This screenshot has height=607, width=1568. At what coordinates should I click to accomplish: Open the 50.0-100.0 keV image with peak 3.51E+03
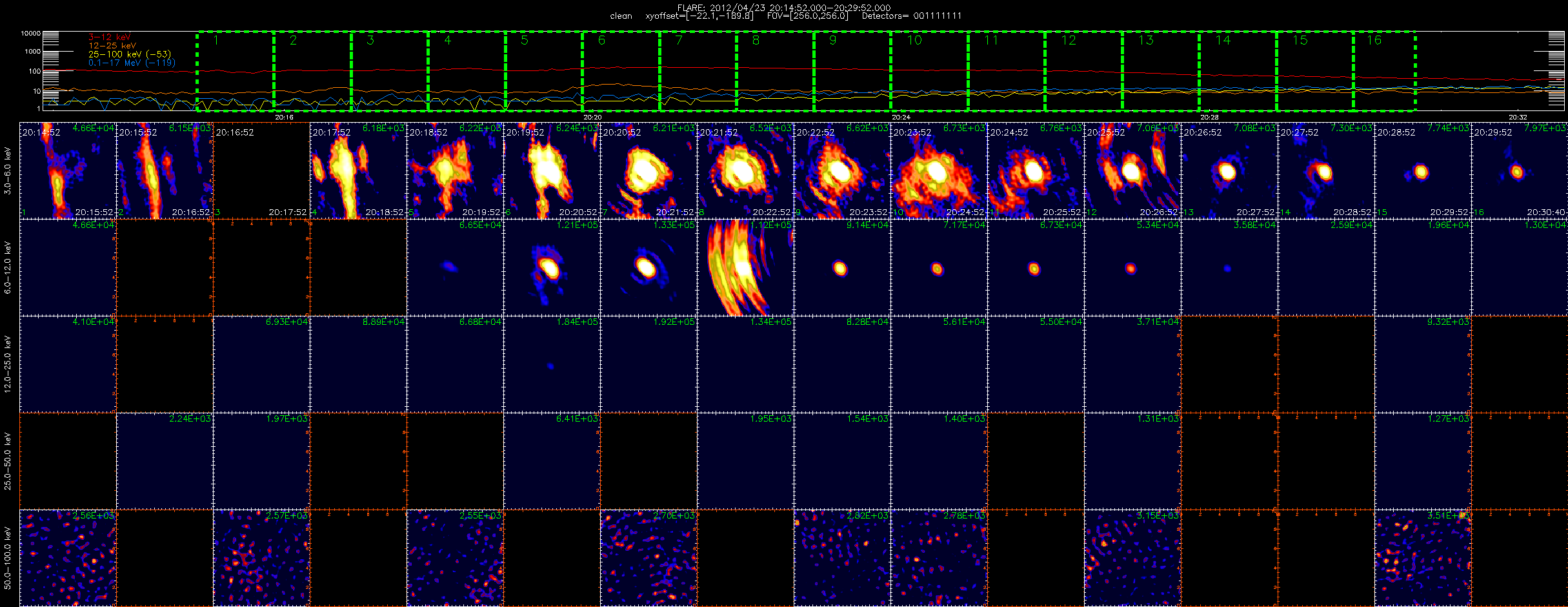coord(1423,558)
